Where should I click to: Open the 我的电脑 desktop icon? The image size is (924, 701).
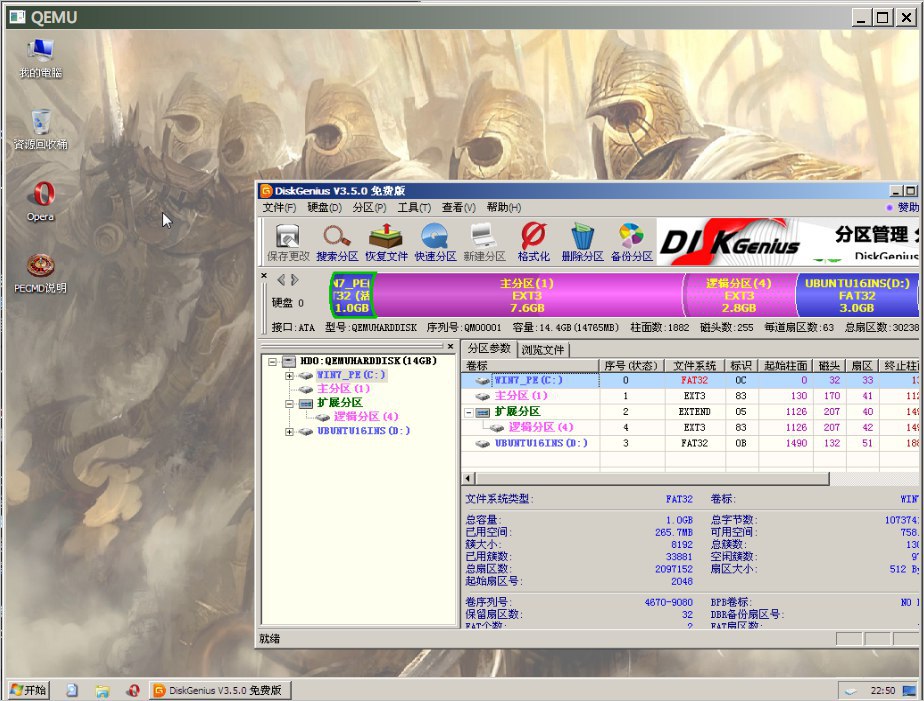pos(40,58)
